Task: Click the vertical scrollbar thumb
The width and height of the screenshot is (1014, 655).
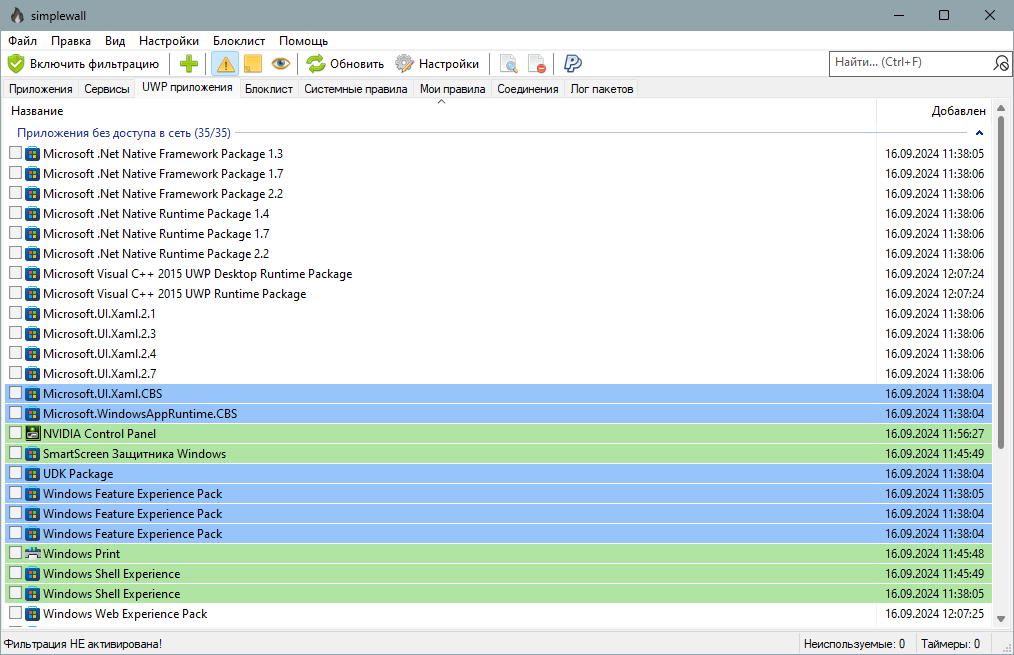Action: [x=1001, y=282]
